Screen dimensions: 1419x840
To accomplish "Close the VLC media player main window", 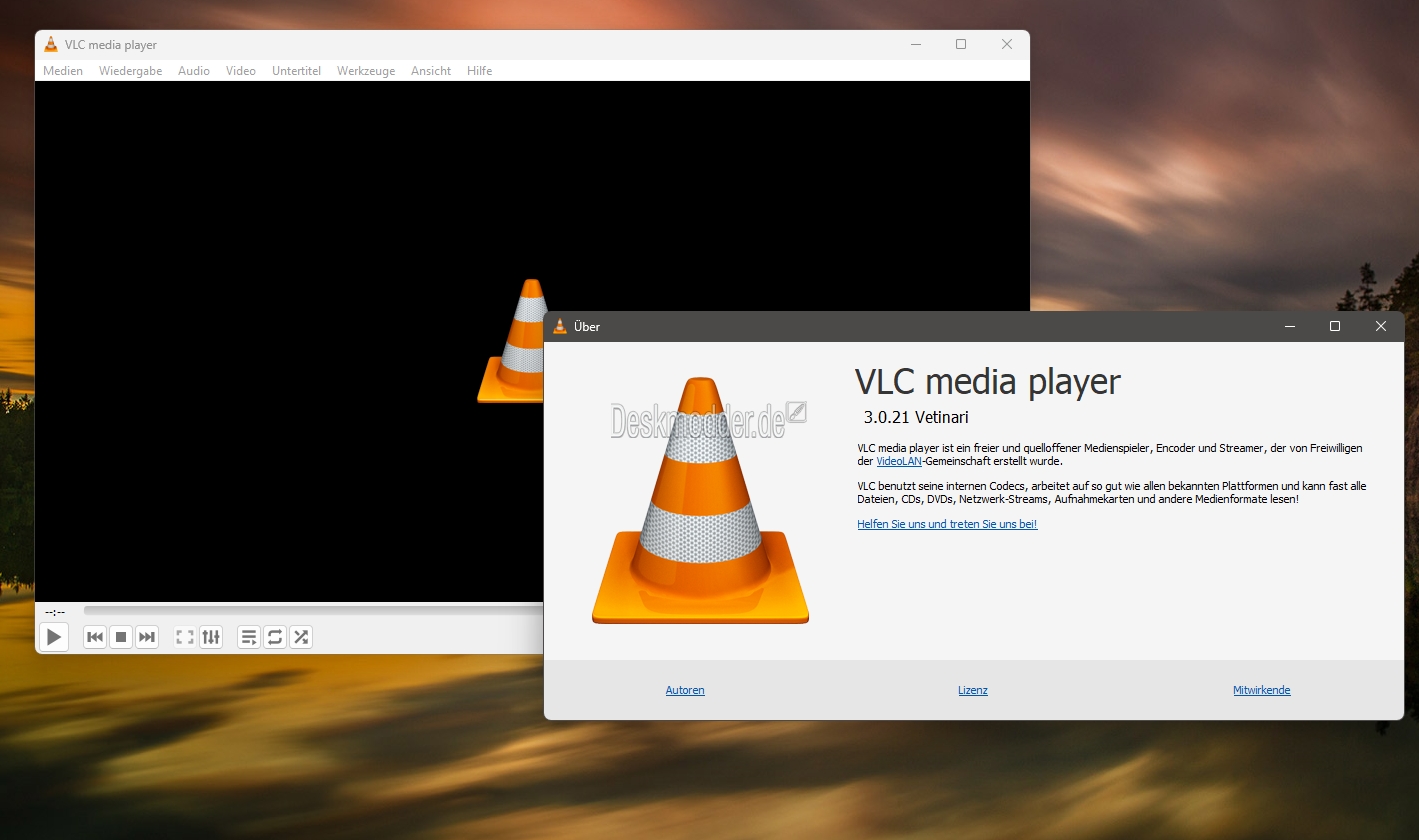I will [1007, 44].
